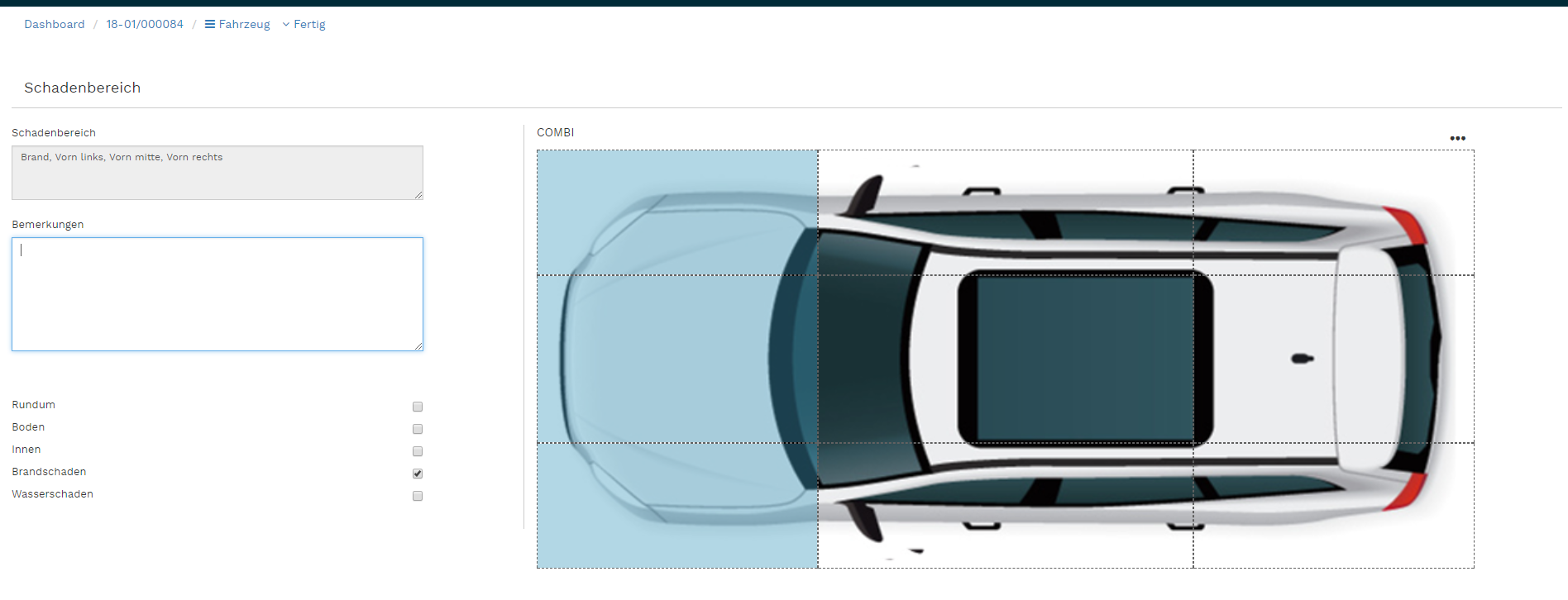
Task: Select the highlighted hood center zone
Action: (677, 359)
